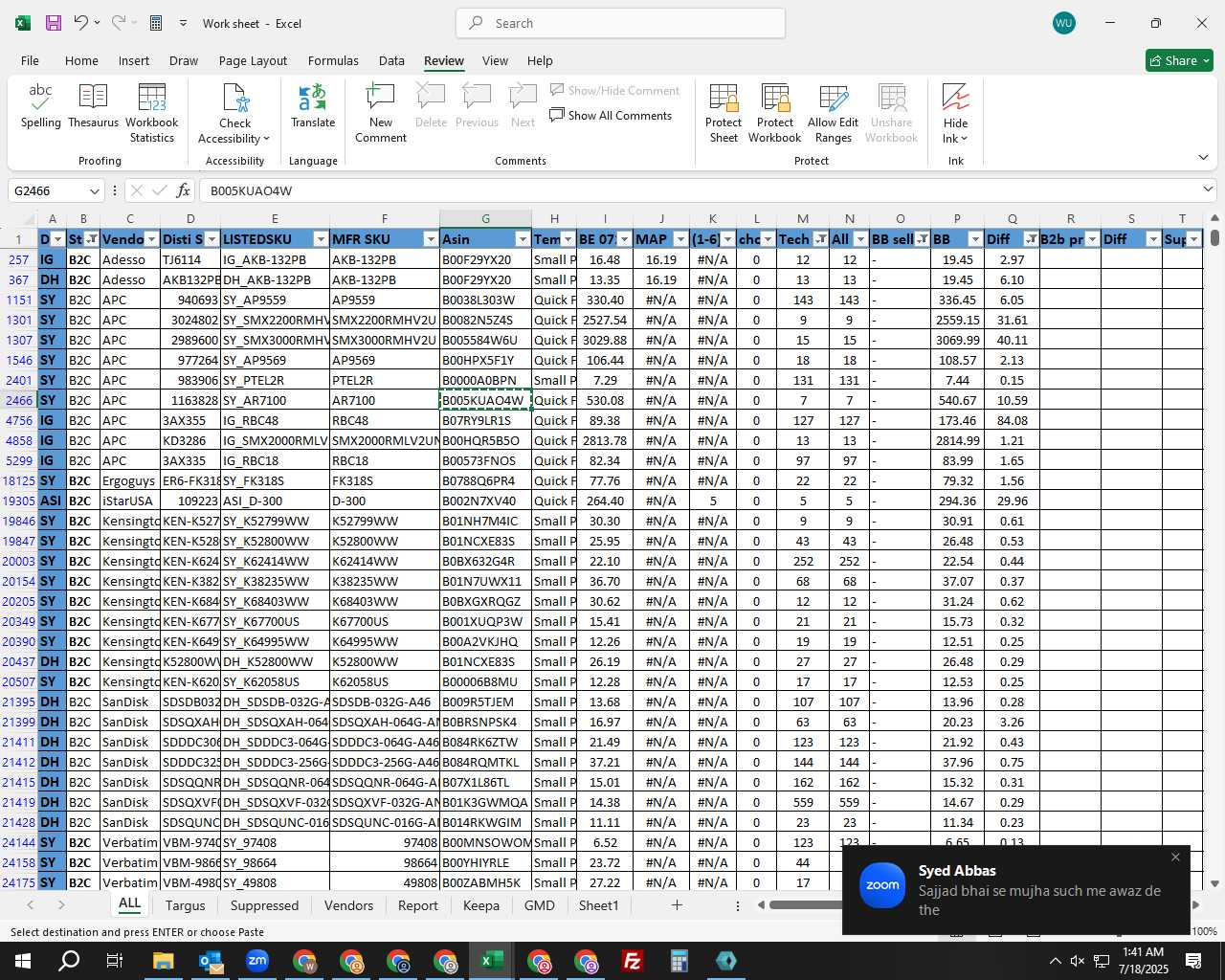
Task: Open the MFR SKU column filter dropdown
Action: [x=431, y=239]
